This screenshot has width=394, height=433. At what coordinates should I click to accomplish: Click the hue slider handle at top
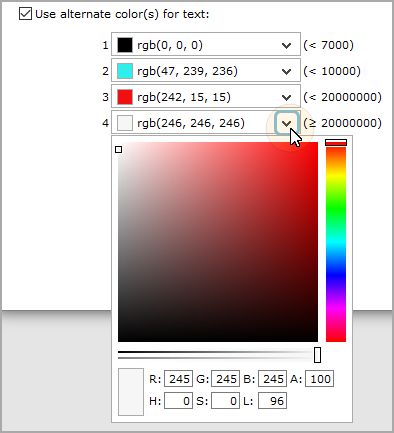(x=336, y=142)
